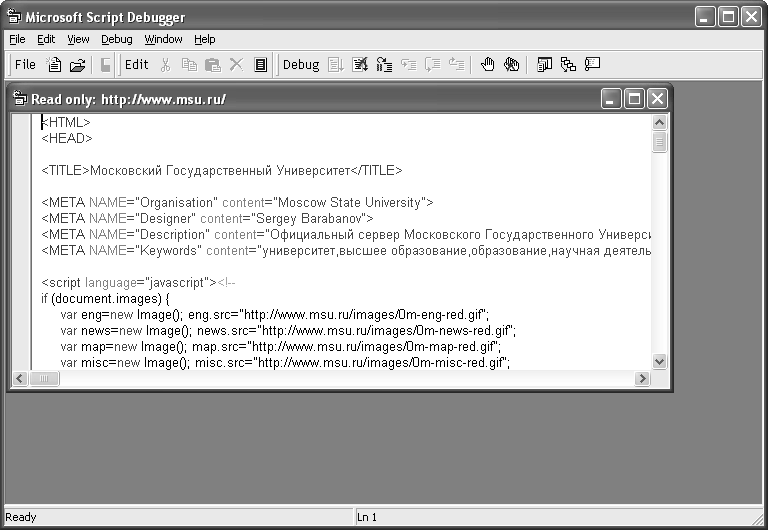Open the Edit menu
The image size is (768, 530).
(46, 39)
